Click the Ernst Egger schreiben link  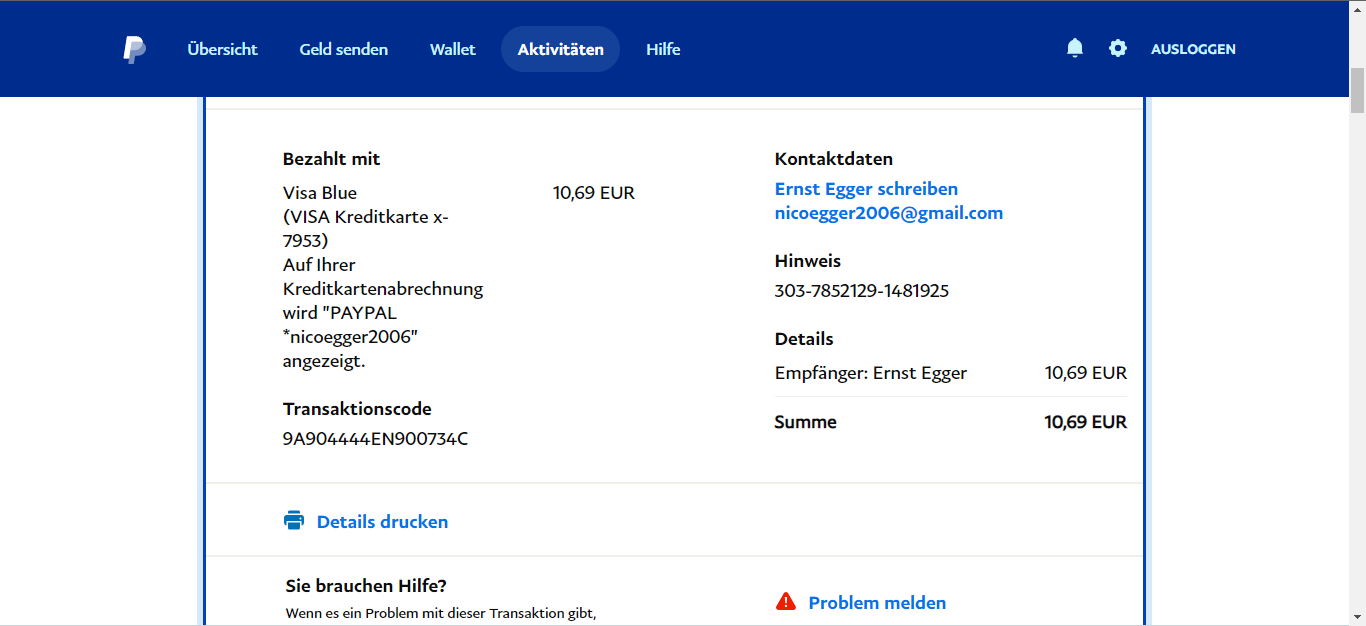pos(866,189)
